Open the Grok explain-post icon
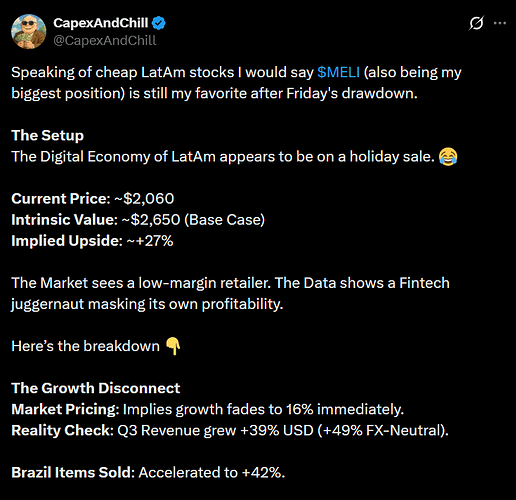The image size is (516, 500). 476,23
